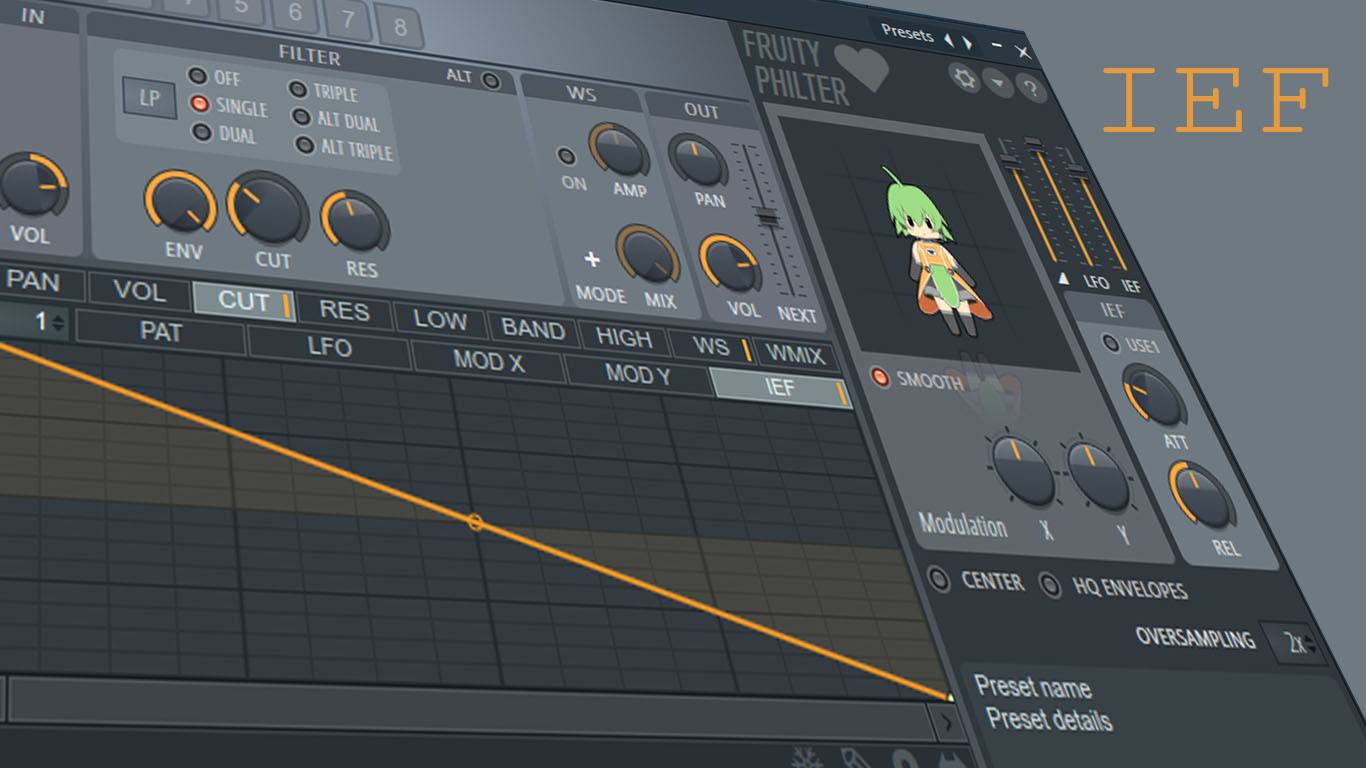Viewport: 1366px width, 768px height.
Task: Toggle the filter ALT switch
Action: (x=490, y=80)
